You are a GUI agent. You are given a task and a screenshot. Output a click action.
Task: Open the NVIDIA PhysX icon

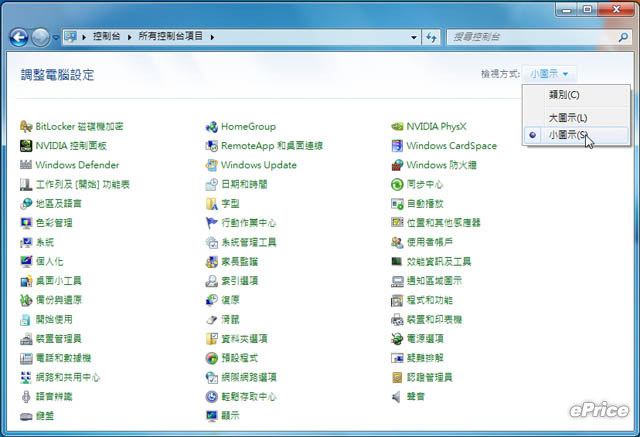(x=397, y=126)
